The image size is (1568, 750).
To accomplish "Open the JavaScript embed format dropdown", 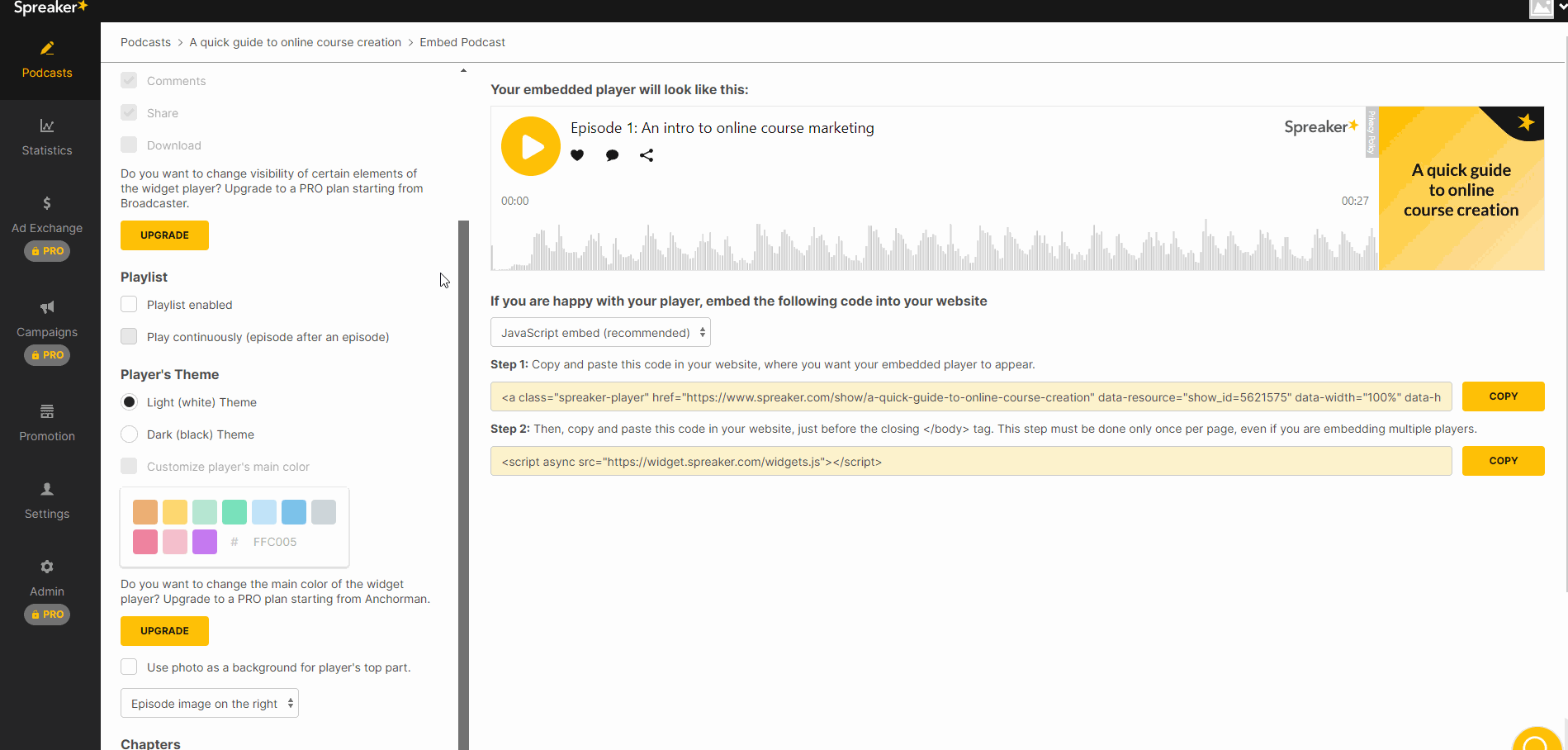I will [600, 332].
